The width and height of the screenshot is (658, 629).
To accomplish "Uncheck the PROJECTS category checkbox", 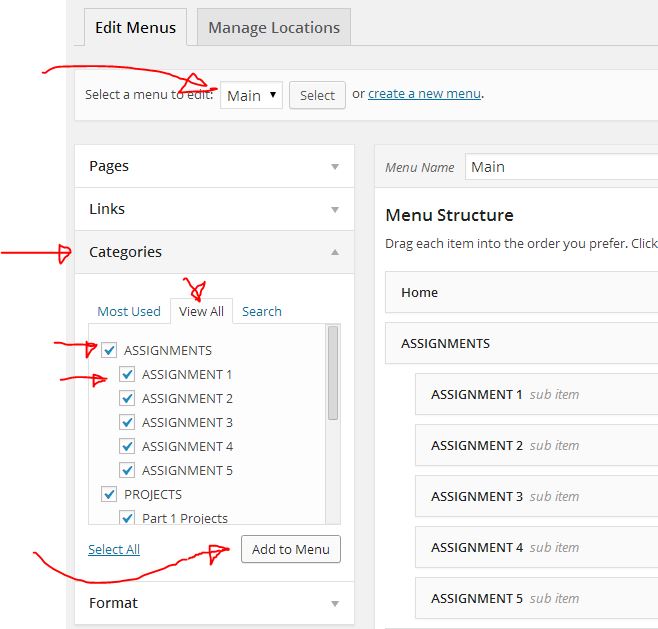I will (x=110, y=494).
